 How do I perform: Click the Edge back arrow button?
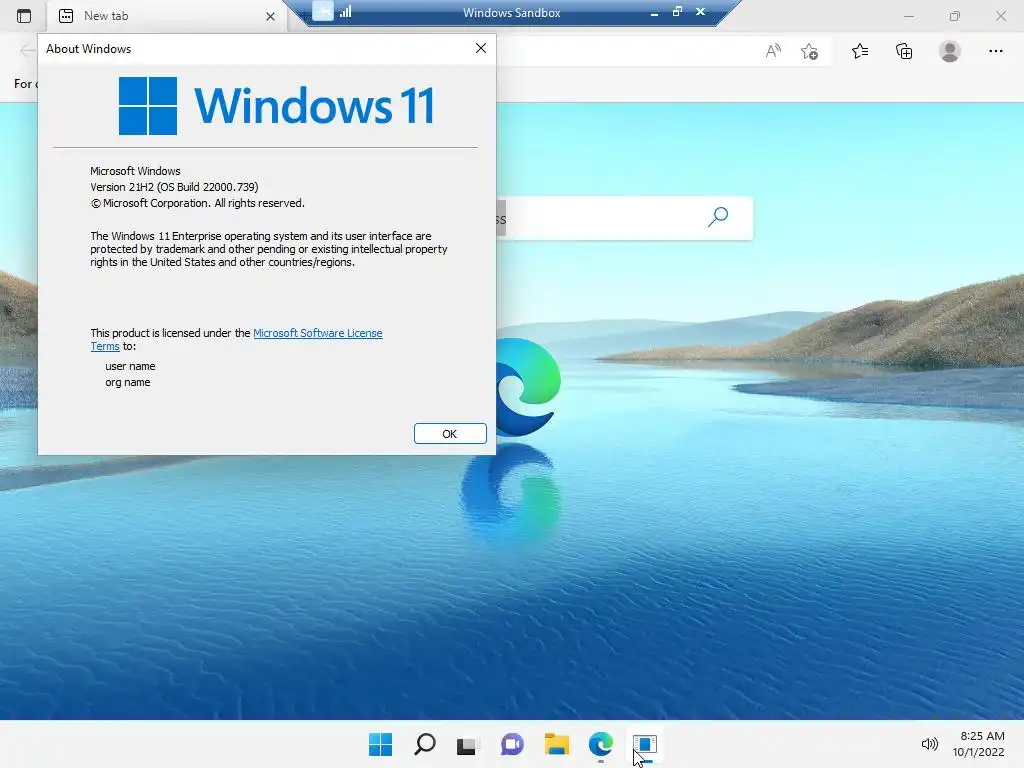pyautogui.click(x=26, y=51)
